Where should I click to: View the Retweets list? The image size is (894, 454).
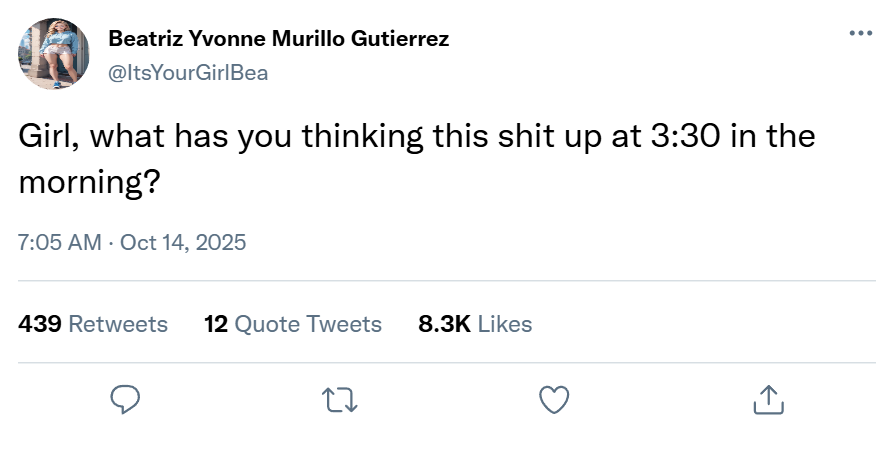click(x=117, y=324)
